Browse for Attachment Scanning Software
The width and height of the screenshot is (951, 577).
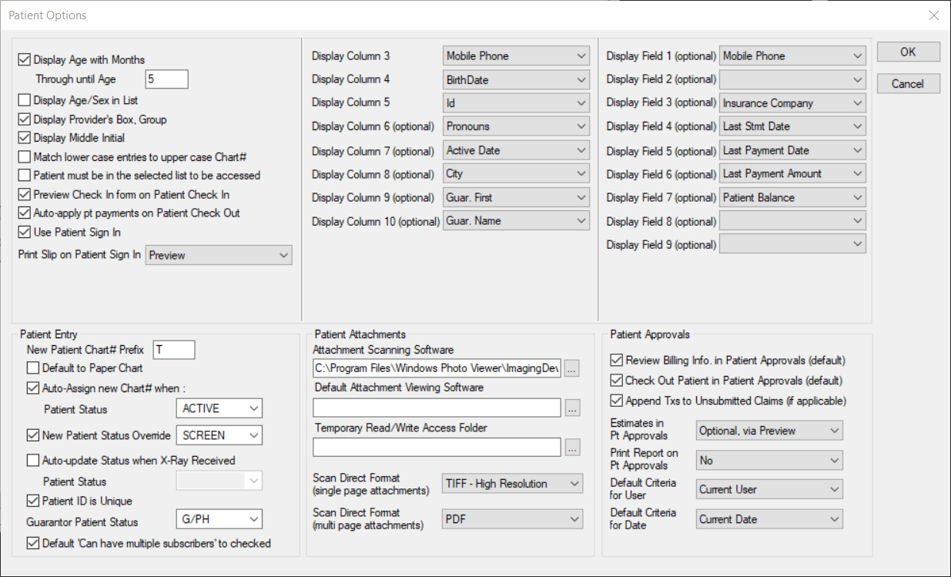point(571,368)
